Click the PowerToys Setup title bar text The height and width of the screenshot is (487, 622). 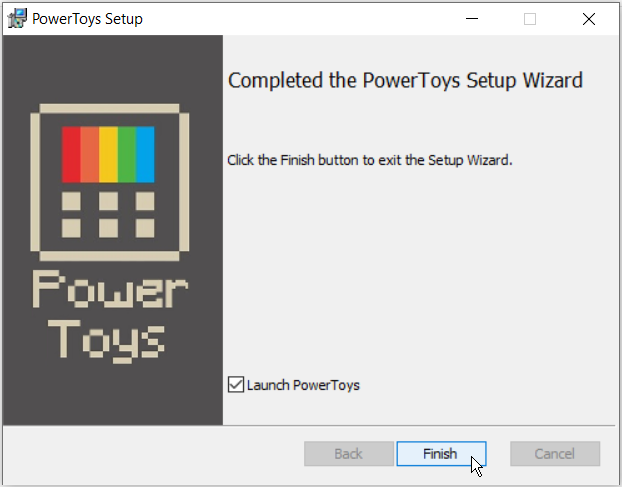pyautogui.click(x=87, y=19)
